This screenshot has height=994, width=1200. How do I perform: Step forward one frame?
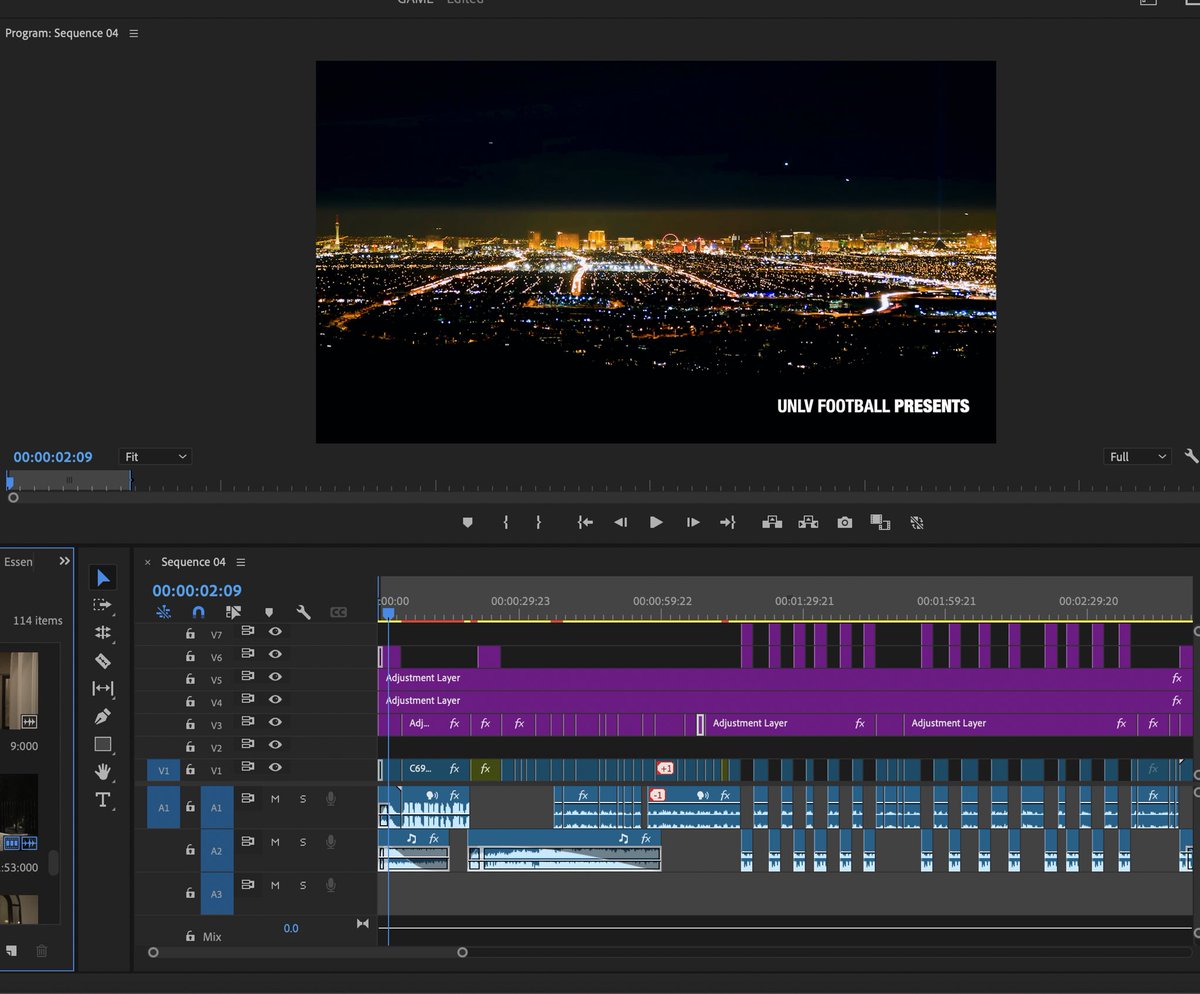click(692, 522)
